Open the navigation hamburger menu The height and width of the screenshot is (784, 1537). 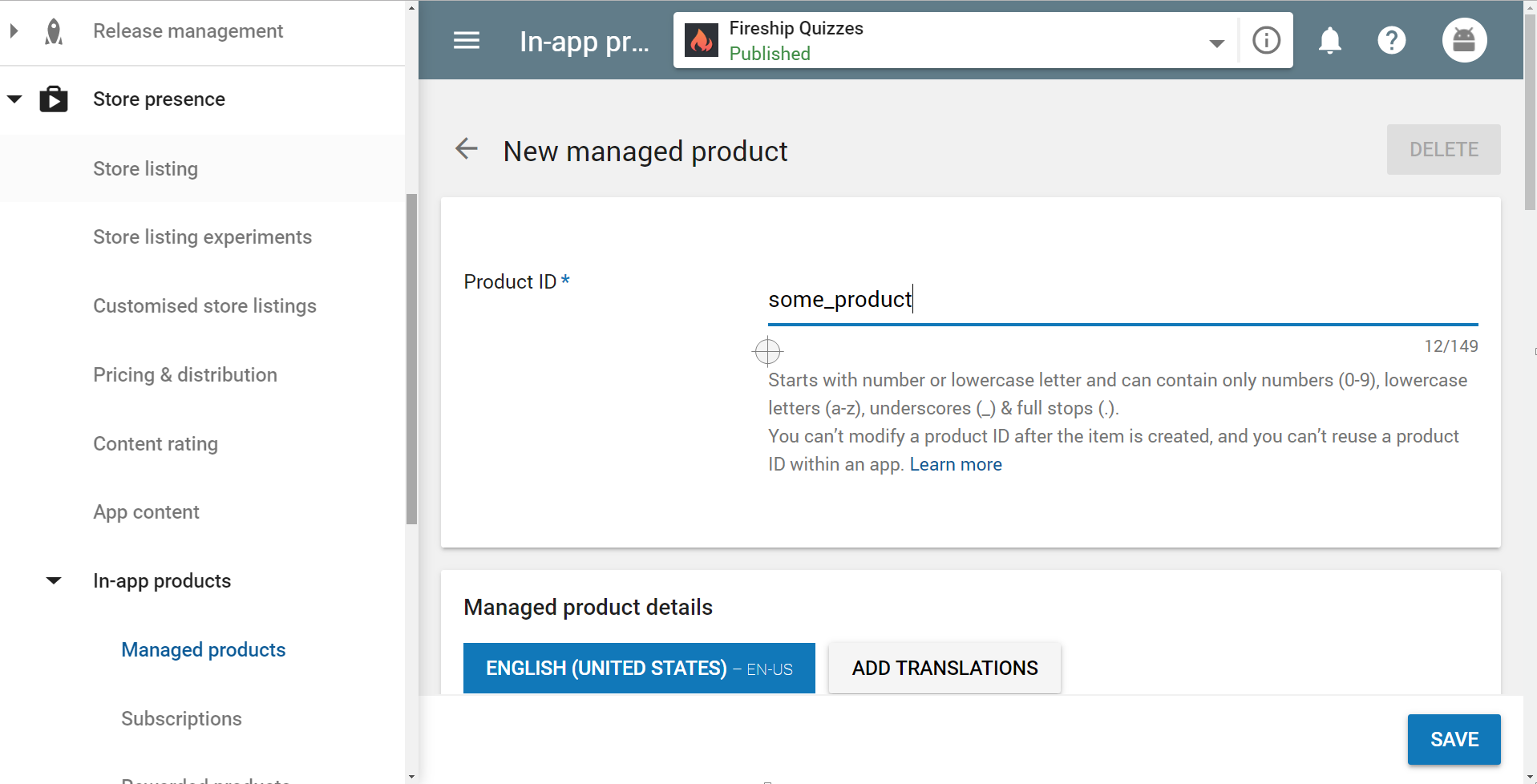tap(467, 40)
